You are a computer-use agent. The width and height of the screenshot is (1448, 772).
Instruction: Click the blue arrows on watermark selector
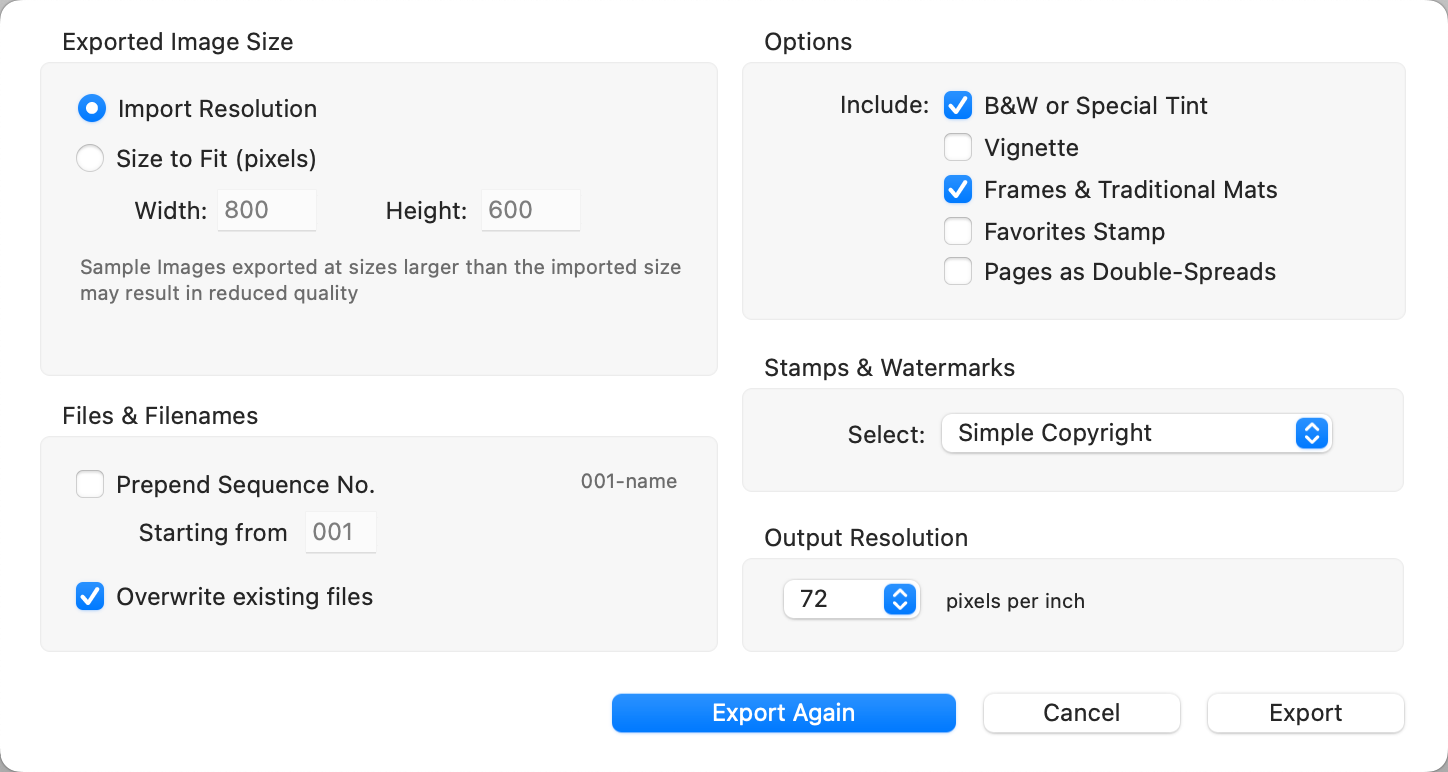(1310, 433)
